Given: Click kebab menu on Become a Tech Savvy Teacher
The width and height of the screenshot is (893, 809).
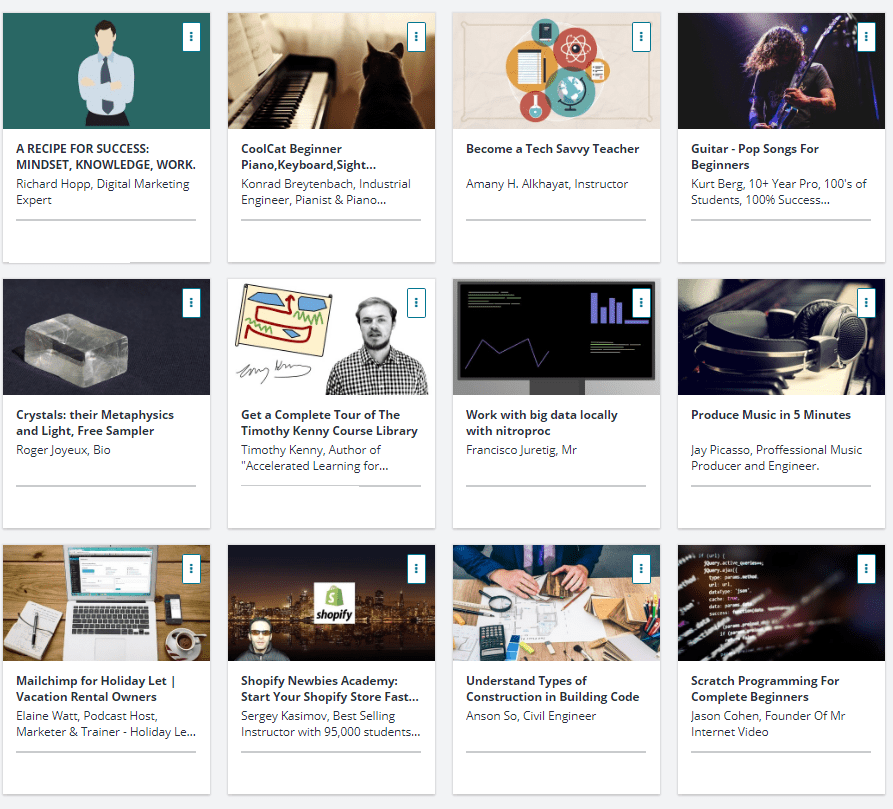Looking at the screenshot, I should click(642, 37).
